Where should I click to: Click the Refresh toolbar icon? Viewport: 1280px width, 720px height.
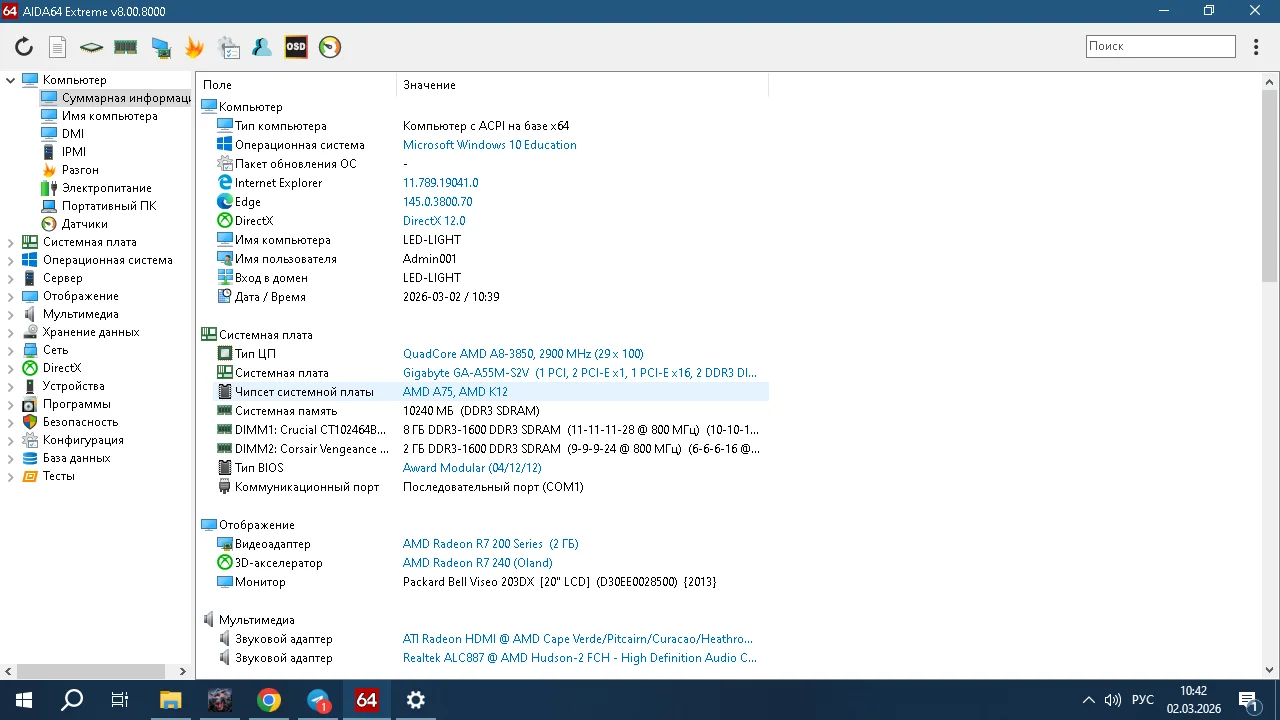(x=24, y=47)
